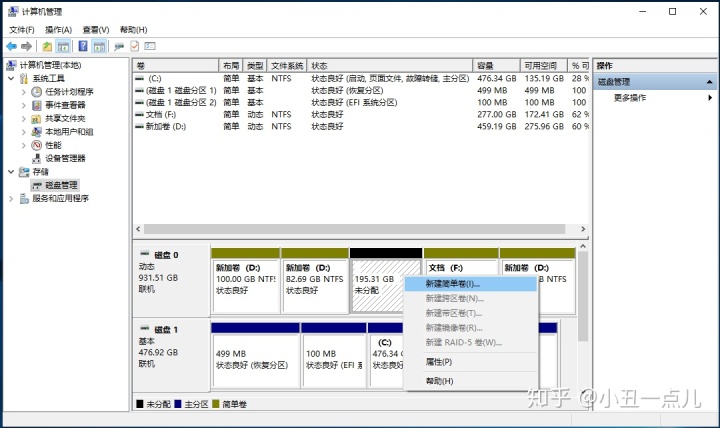The height and width of the screenshot is (428, 720).
Task: Select the 82.69 GB 新加卷 (D:) partition block
Action: click(315, 281)
